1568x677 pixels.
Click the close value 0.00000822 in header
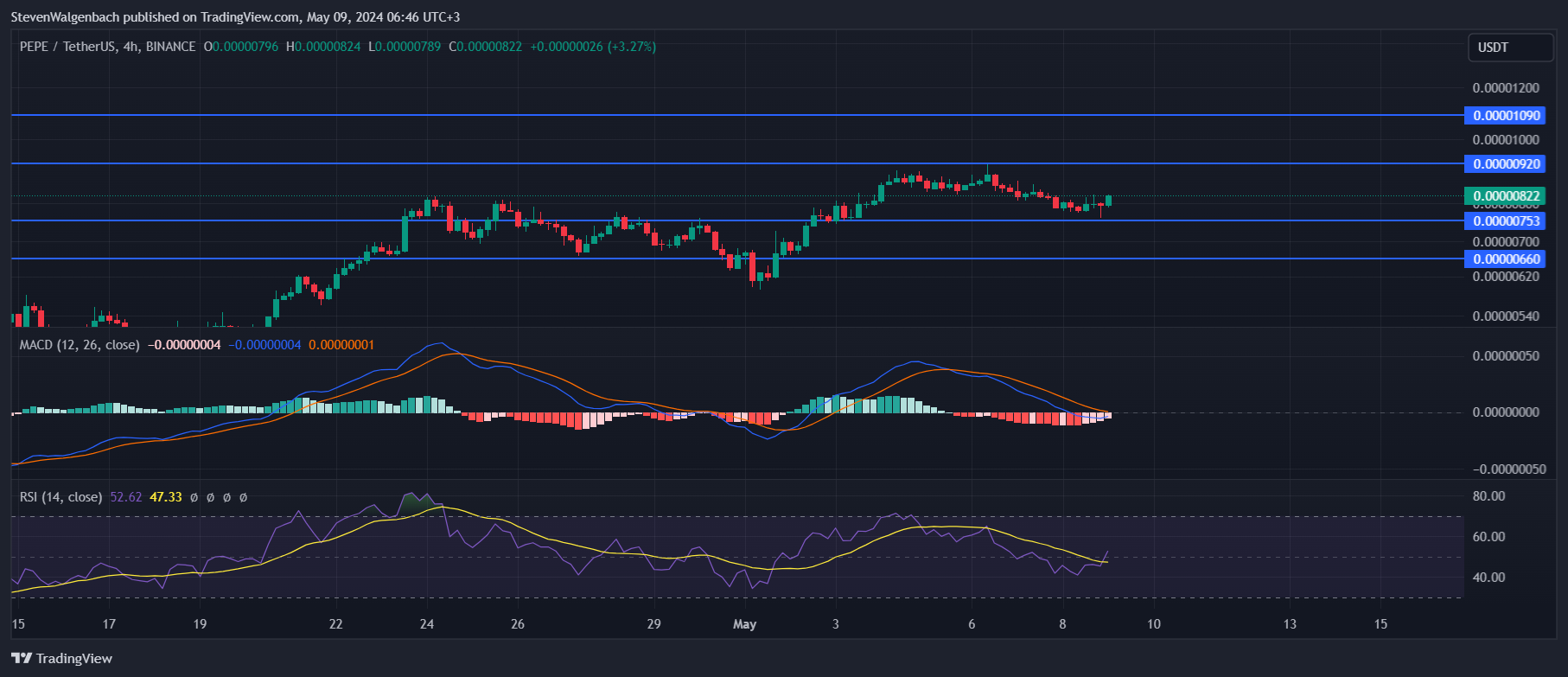pyautogui.click(x=489, y=47)
